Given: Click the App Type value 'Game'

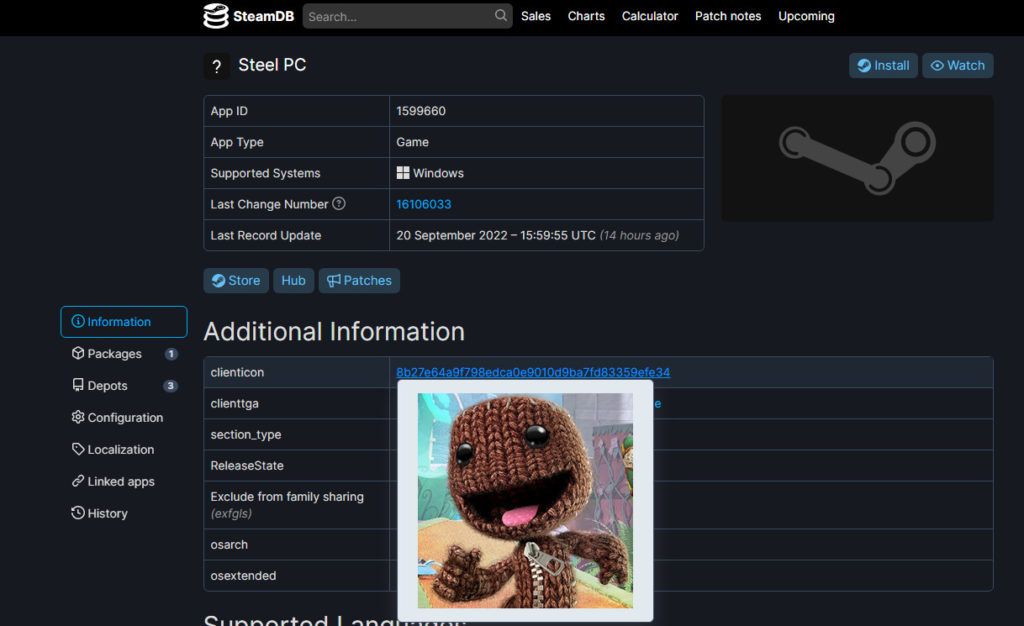Looking at the screenshot, I should pyautogui.click(x=412, y=142).
